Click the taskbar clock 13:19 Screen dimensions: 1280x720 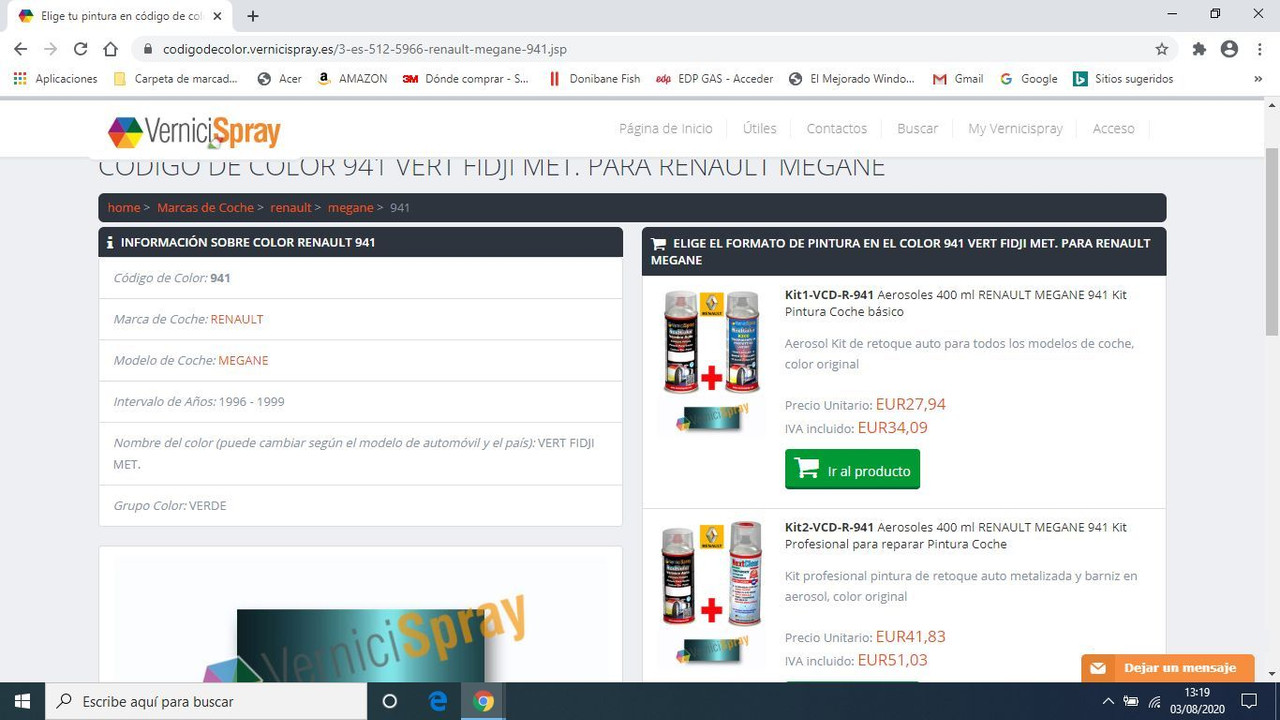tap(1196, 692)
